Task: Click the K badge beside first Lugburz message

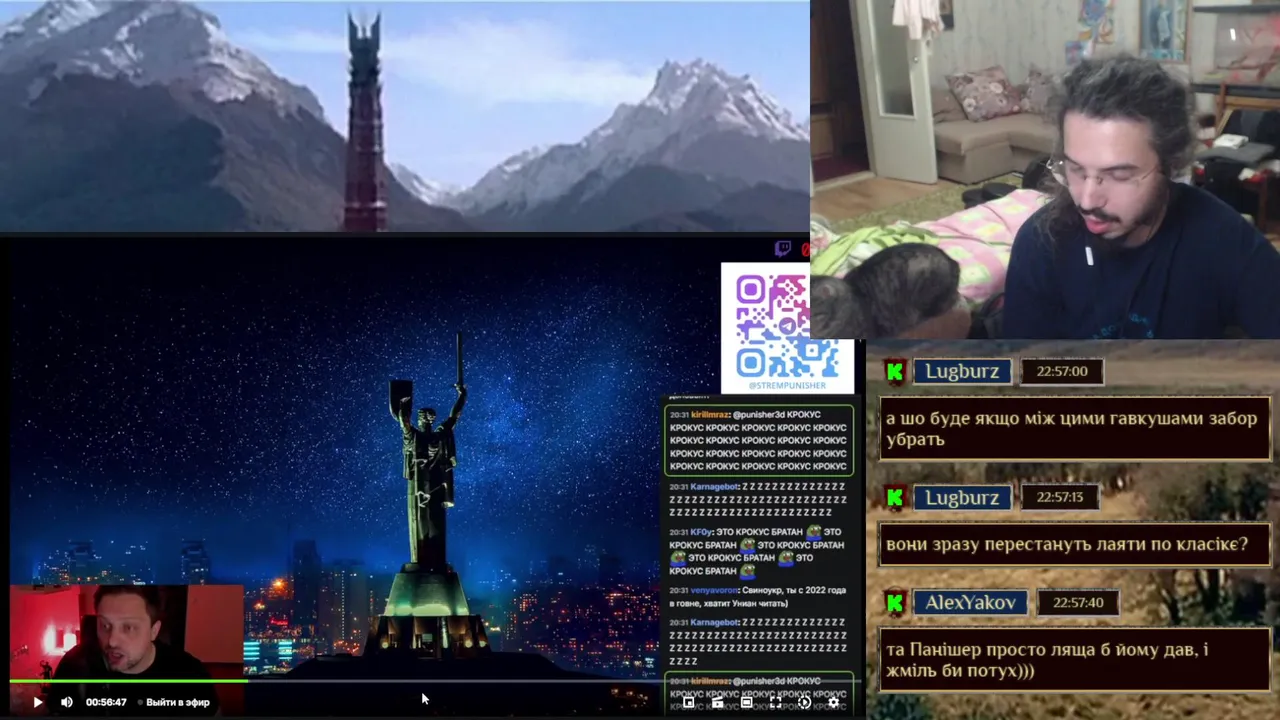Action: 894,371
